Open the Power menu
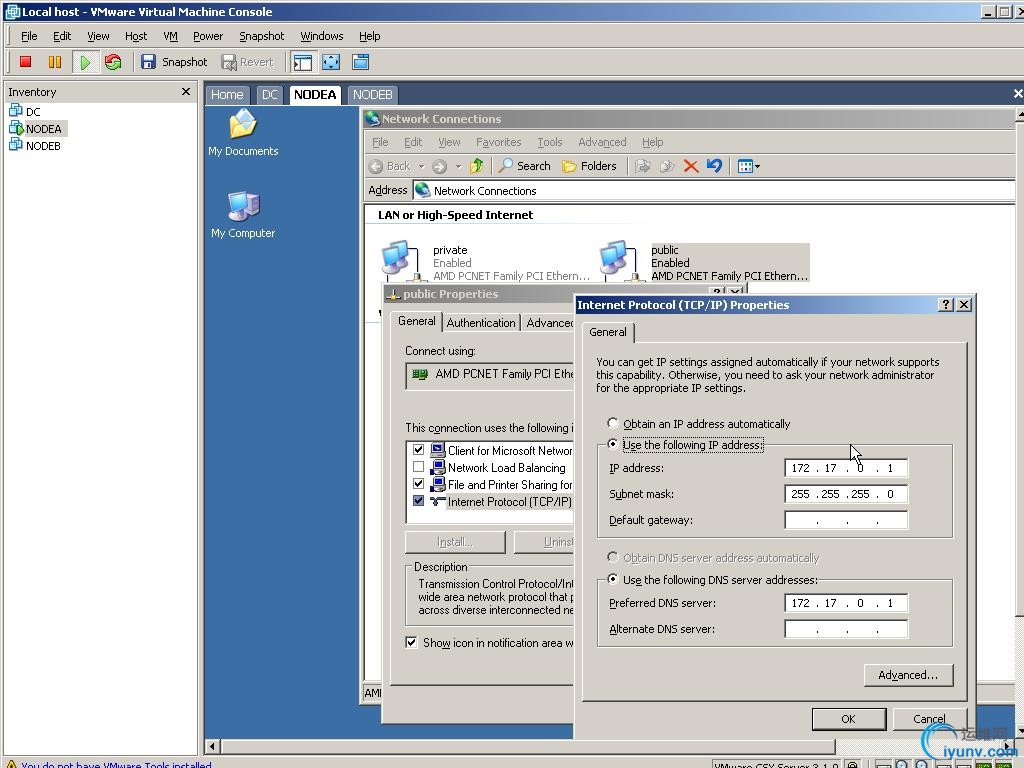Screen dimensions: 1024x768 click(x=208, y=36)
